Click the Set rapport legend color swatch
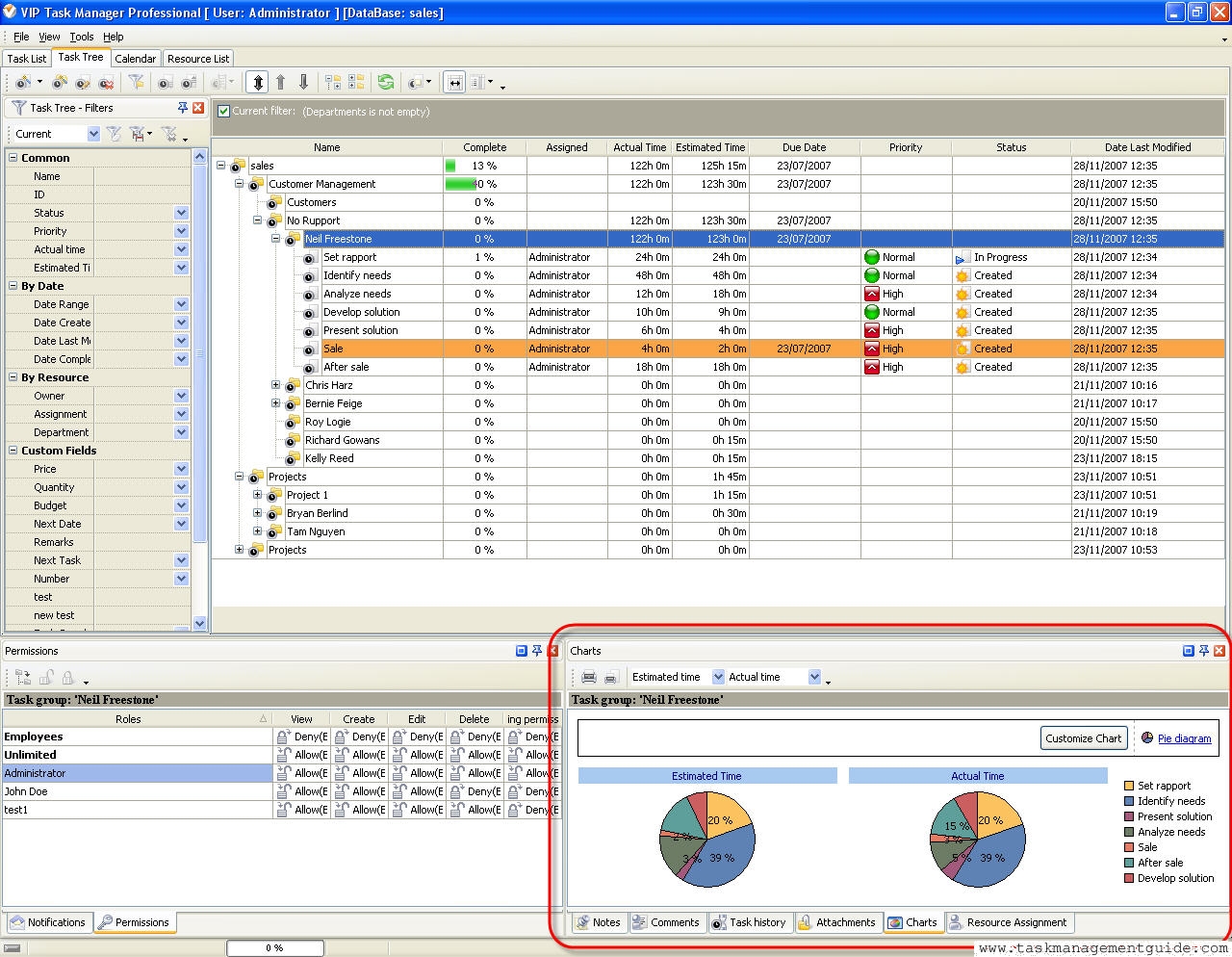 [1129, 786]
